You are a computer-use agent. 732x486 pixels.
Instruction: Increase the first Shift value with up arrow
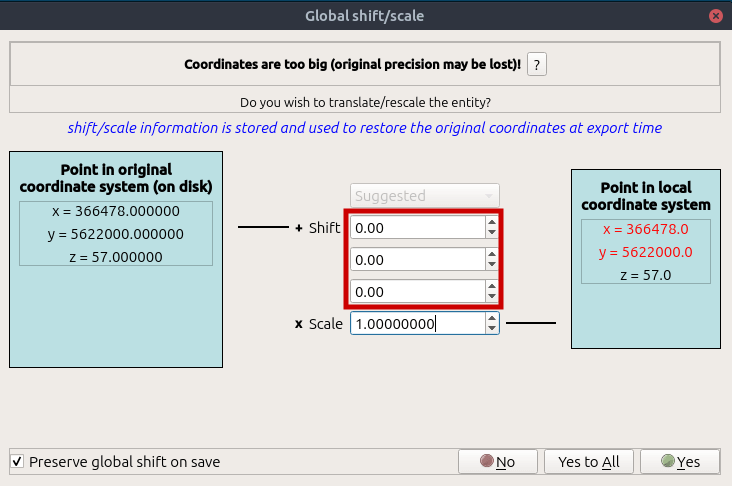coord(491,223)
